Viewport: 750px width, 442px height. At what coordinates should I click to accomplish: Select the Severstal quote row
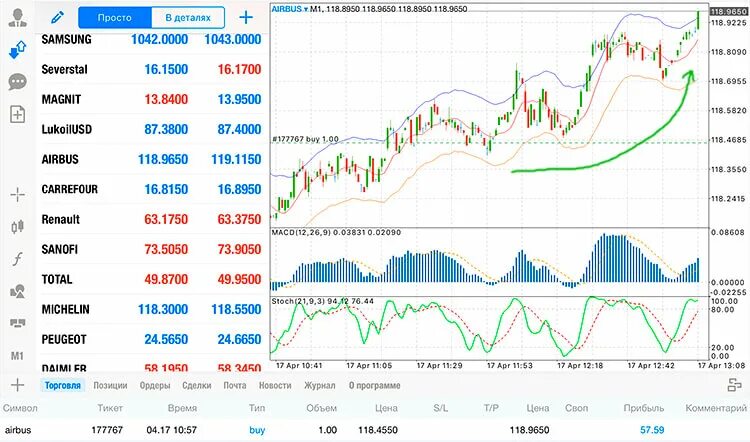pyautogui.click(x=152, y=69)
